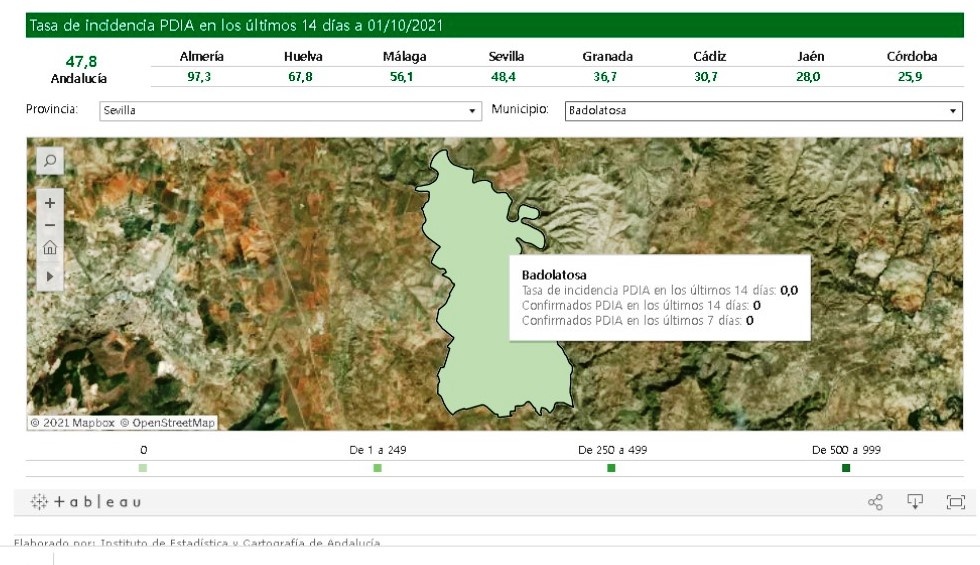Click the Tableau share icon
This screenshot has width=980, height=565.
[876, 502]
